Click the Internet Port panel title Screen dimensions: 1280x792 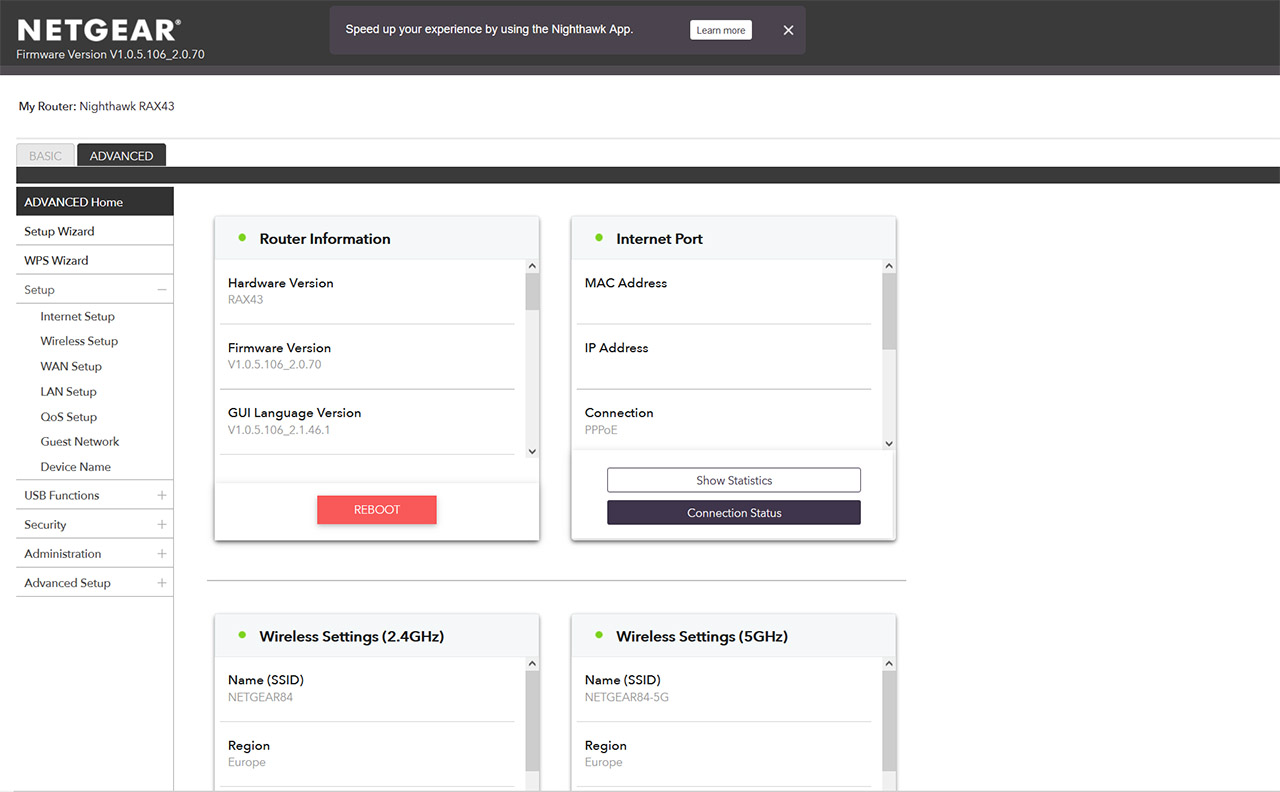(659, 239)
